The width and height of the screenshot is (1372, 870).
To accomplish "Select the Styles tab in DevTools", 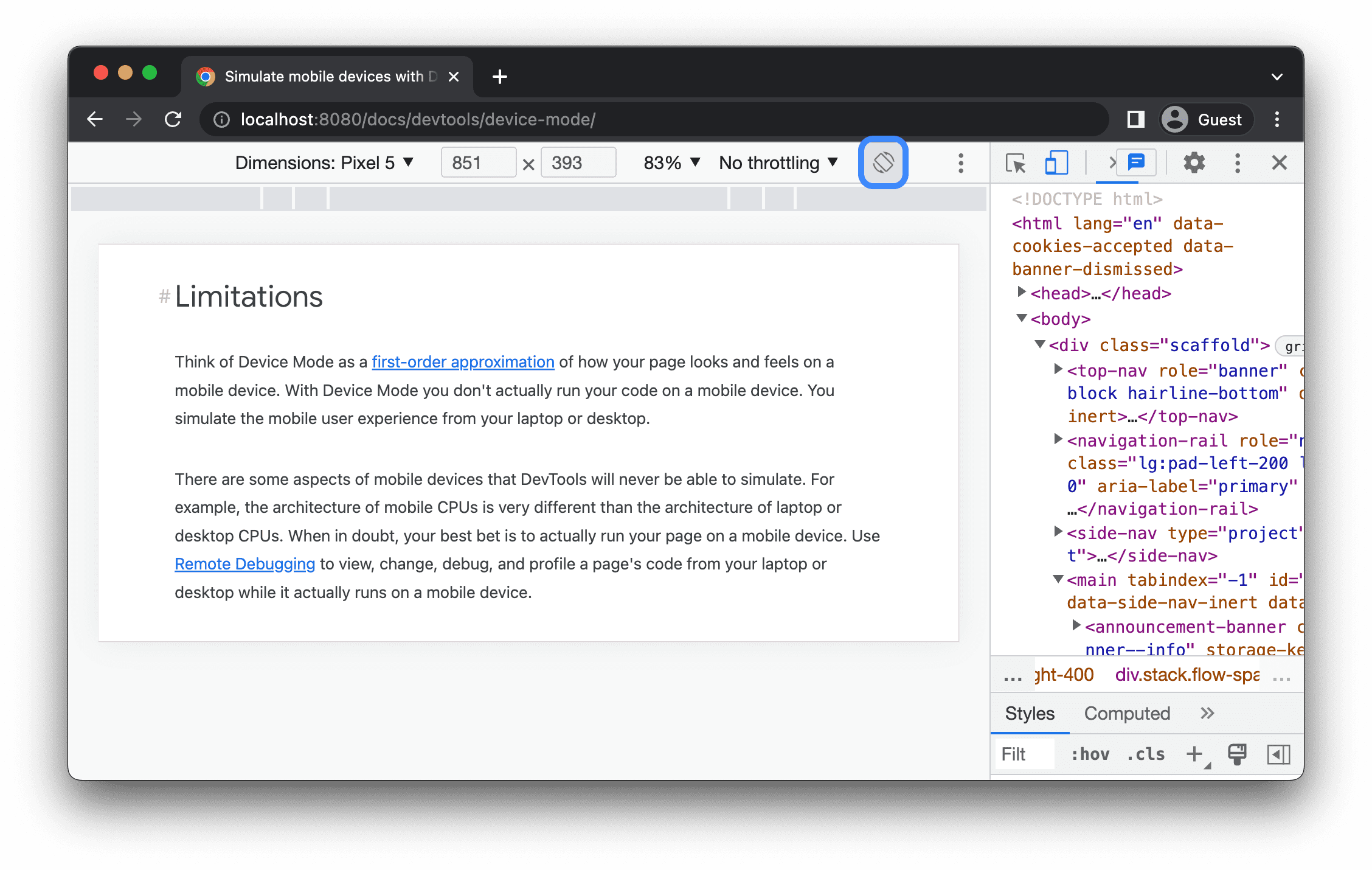I will (x=1029, y=713).
